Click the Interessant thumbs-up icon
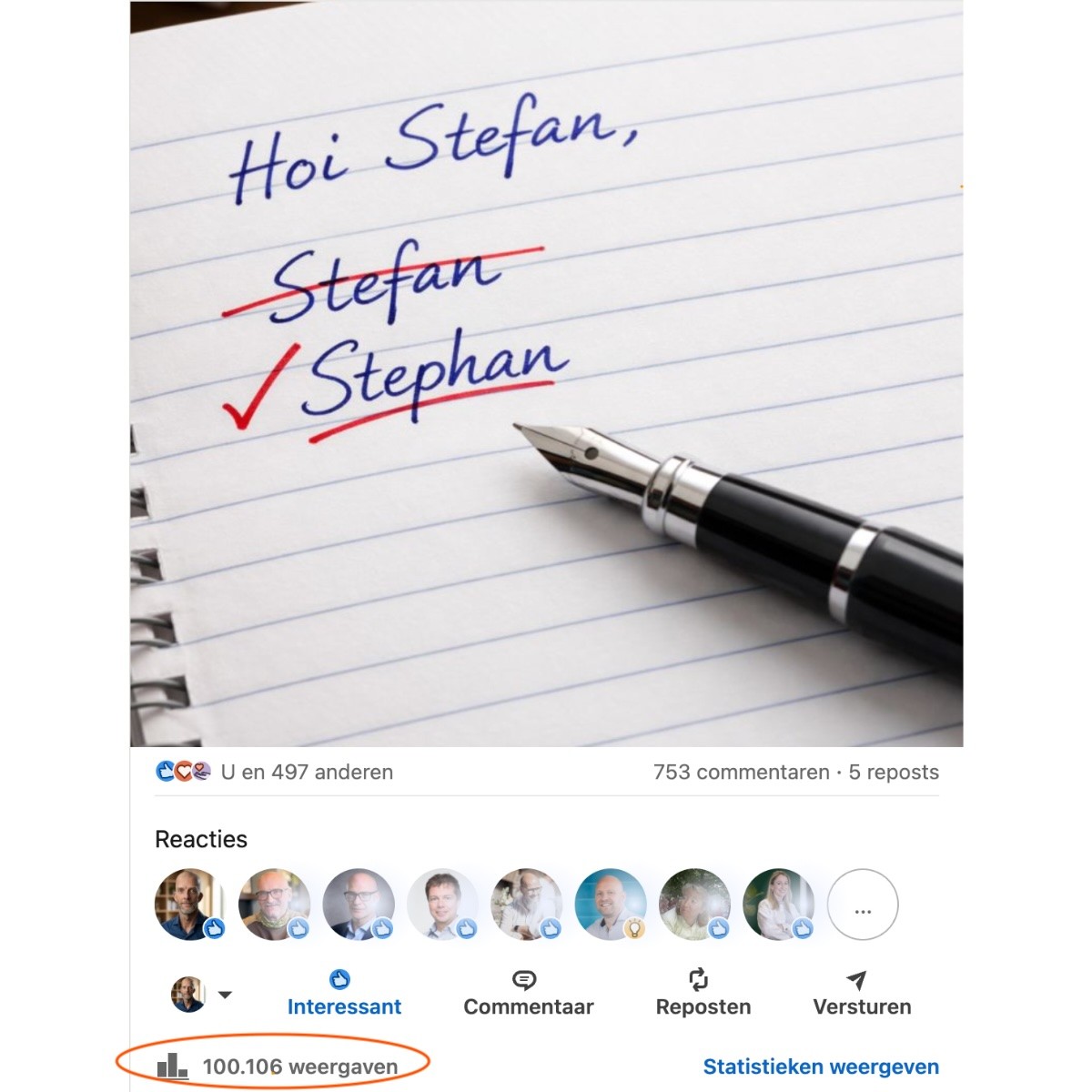The height and width of the screenshot is (1092, 1092). click(339, 979)
